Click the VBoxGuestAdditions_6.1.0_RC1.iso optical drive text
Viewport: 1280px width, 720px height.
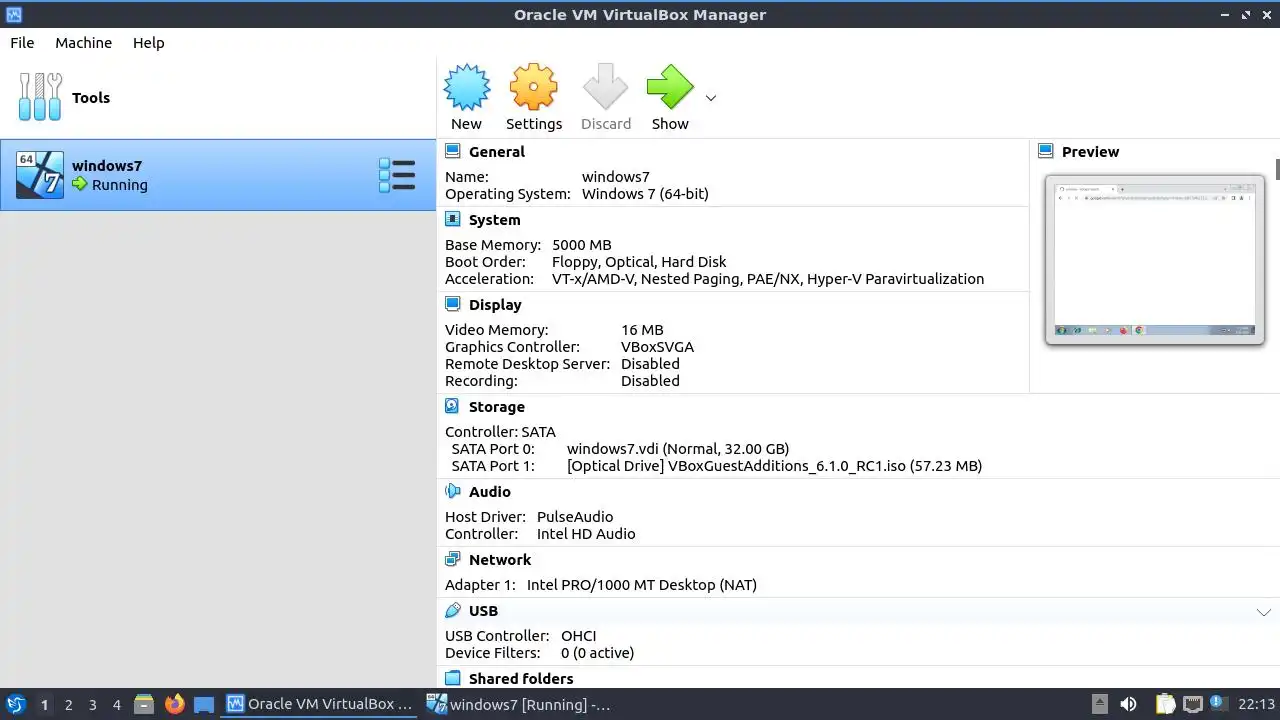pyautogui.click(x=774, y=466)
